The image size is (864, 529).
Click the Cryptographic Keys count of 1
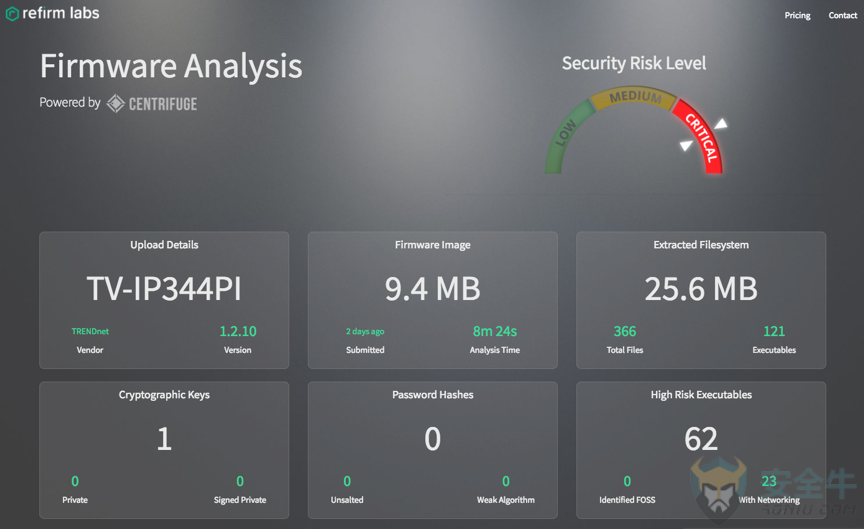click(x=164, y=439)
